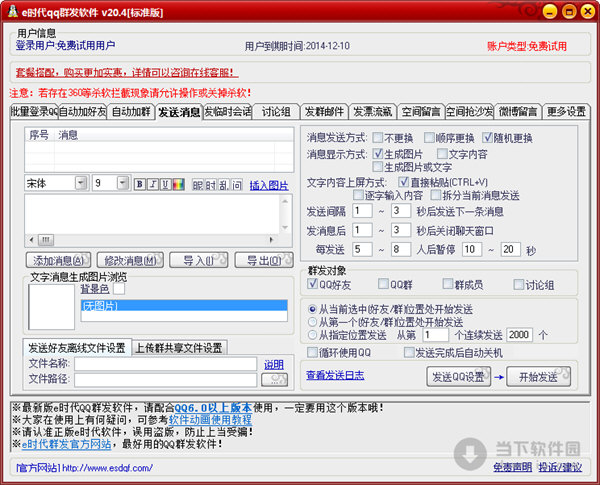Click 修改消息(M) button
The height and width of the screenshot is (485, 600).
130,261
